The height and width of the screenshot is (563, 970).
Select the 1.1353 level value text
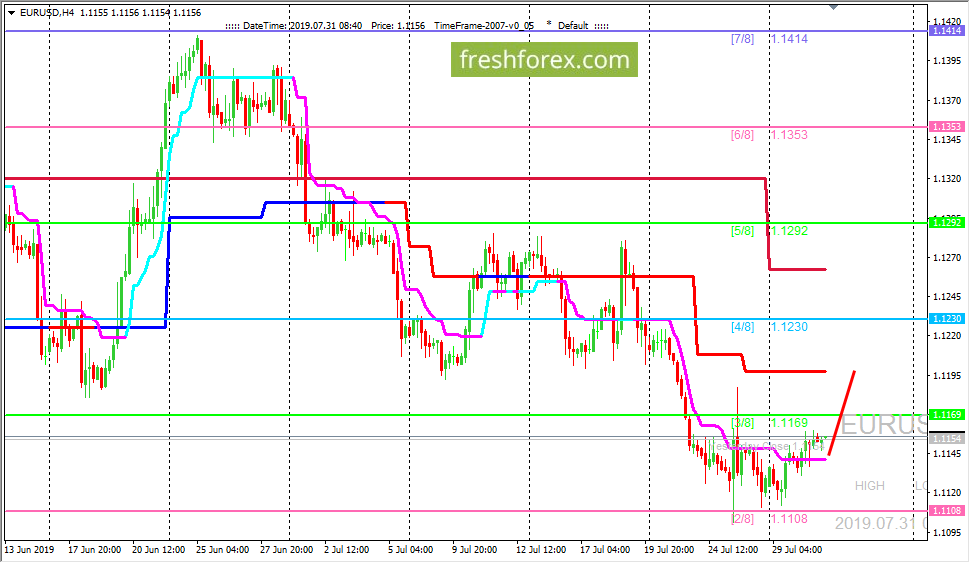point(789,135)
